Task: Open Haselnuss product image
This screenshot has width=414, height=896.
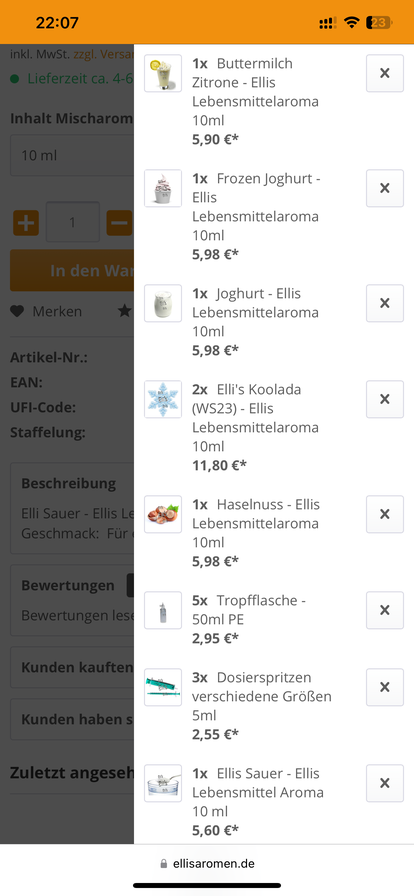Action: coord(163,514)
